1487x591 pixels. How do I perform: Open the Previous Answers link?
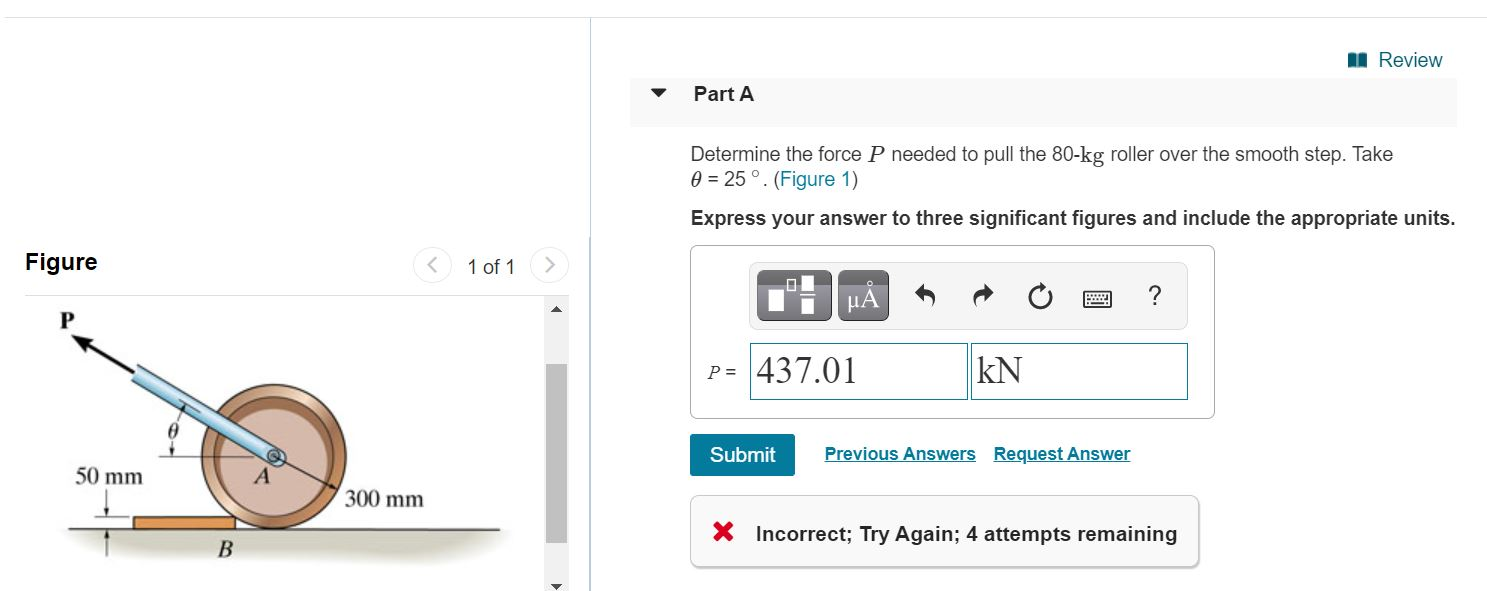[x=900, y=453]
